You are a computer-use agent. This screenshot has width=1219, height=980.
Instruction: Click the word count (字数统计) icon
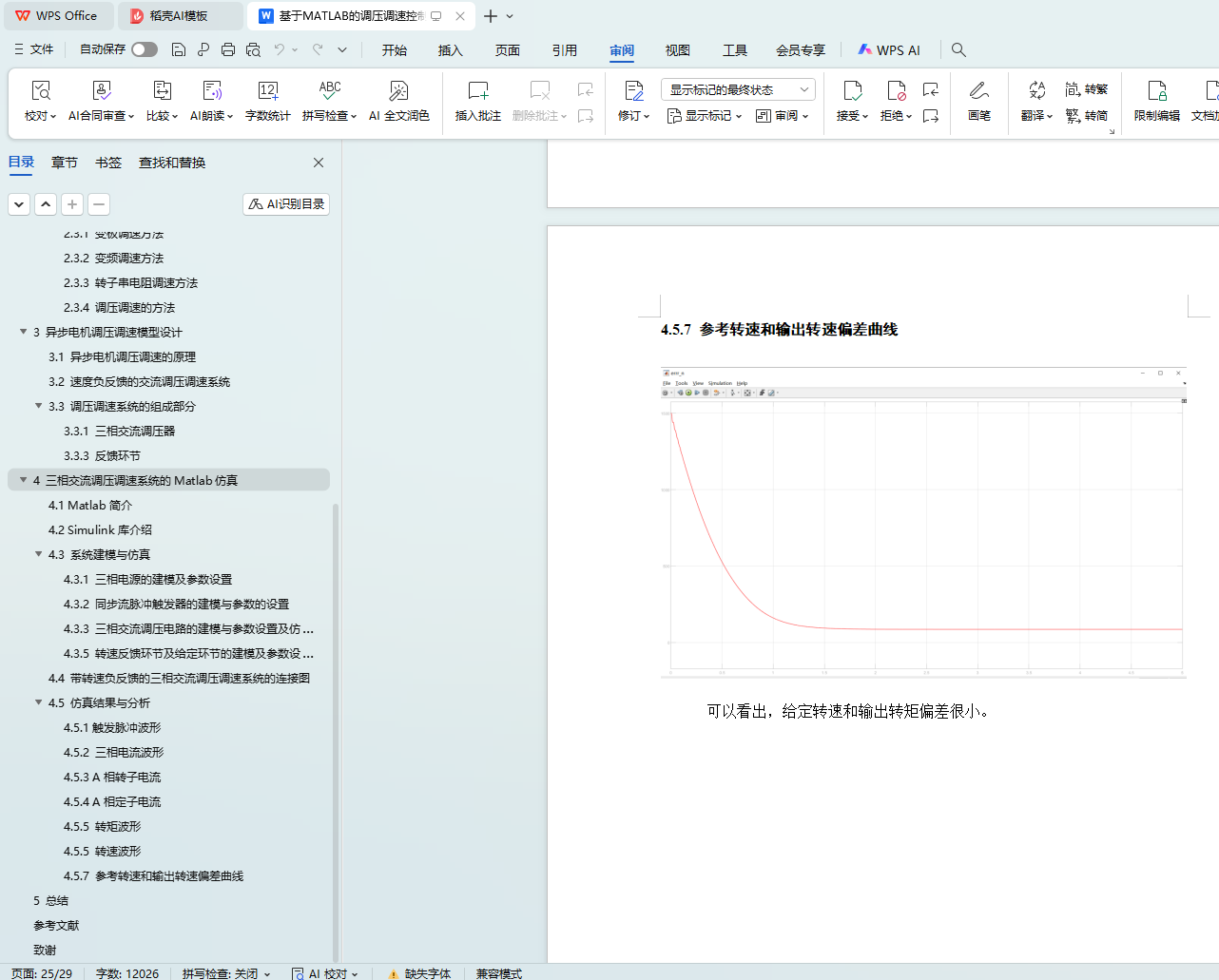tap(267, 91)
